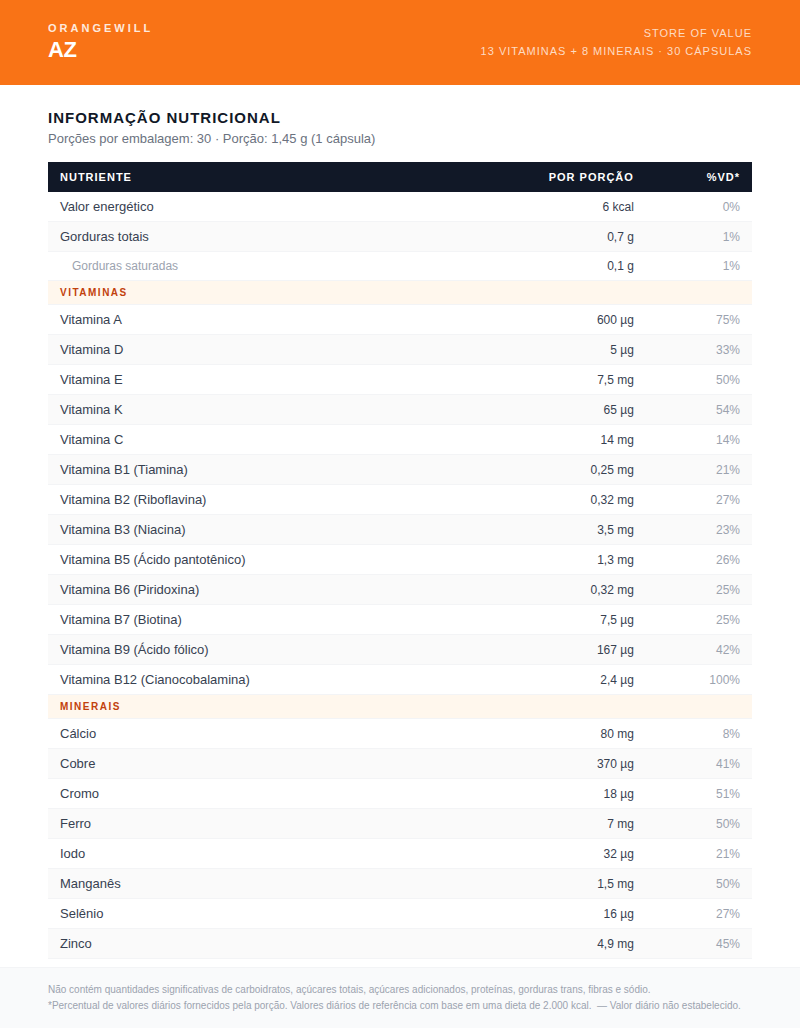Click the %VD* column header

point(722,177)
